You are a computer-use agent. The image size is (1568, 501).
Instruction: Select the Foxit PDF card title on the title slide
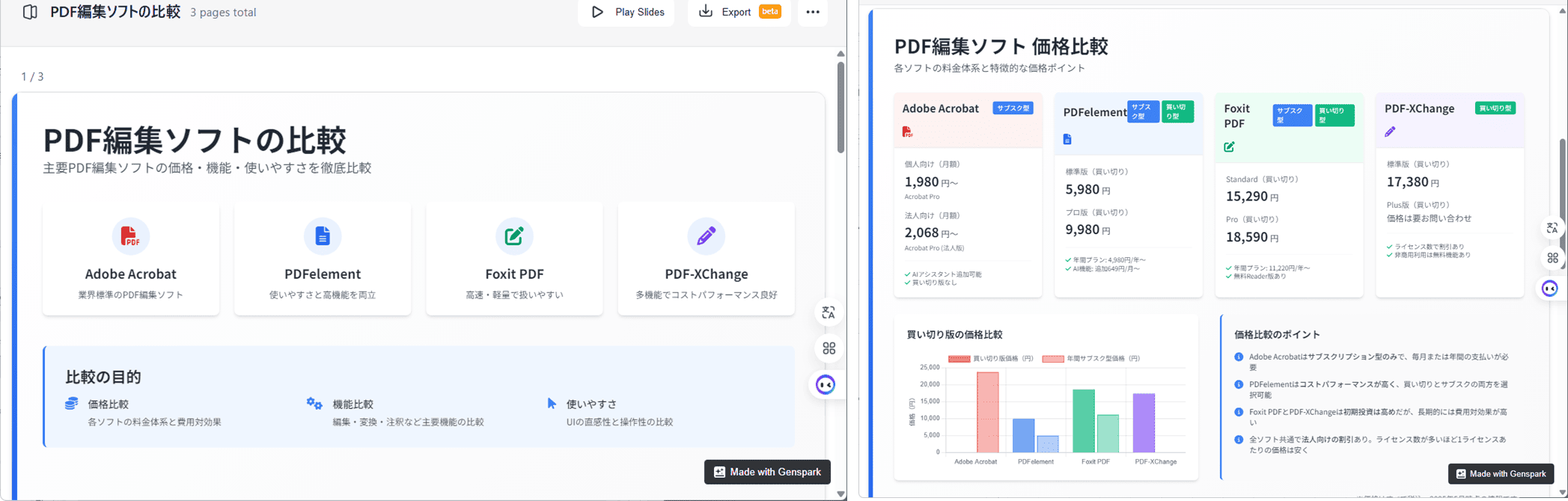514,274
